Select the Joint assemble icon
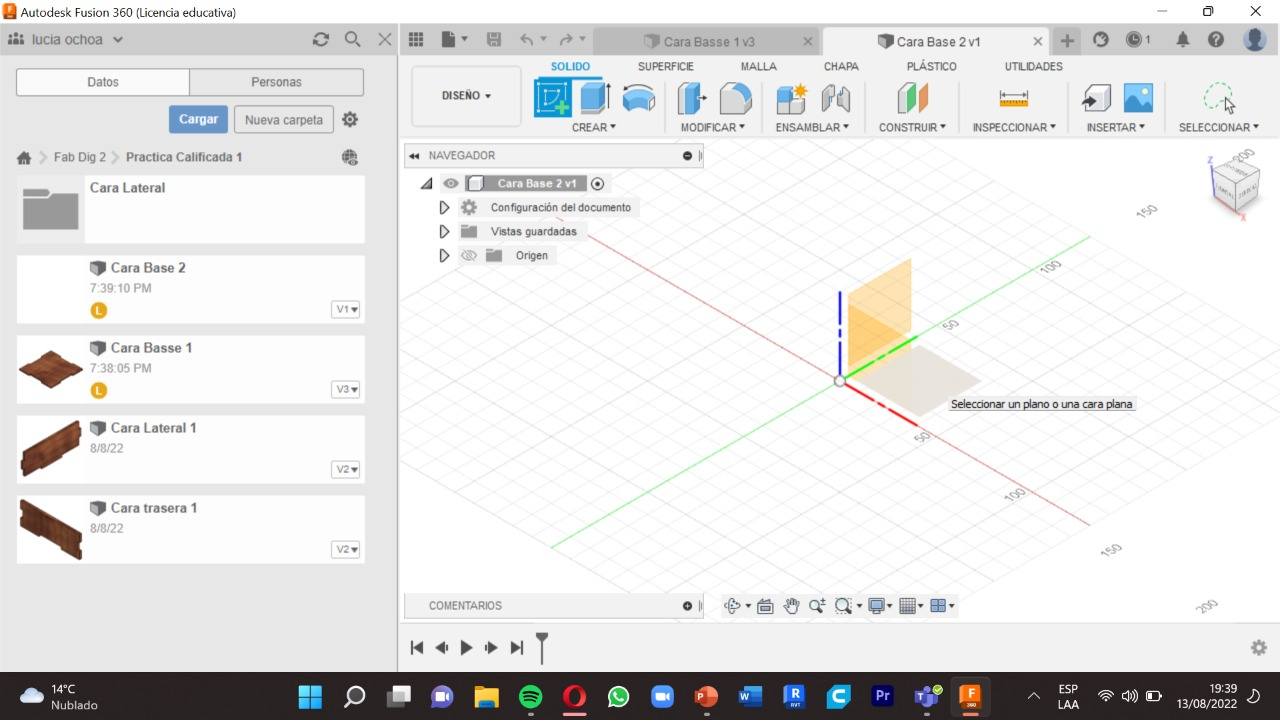 (836, 98)
